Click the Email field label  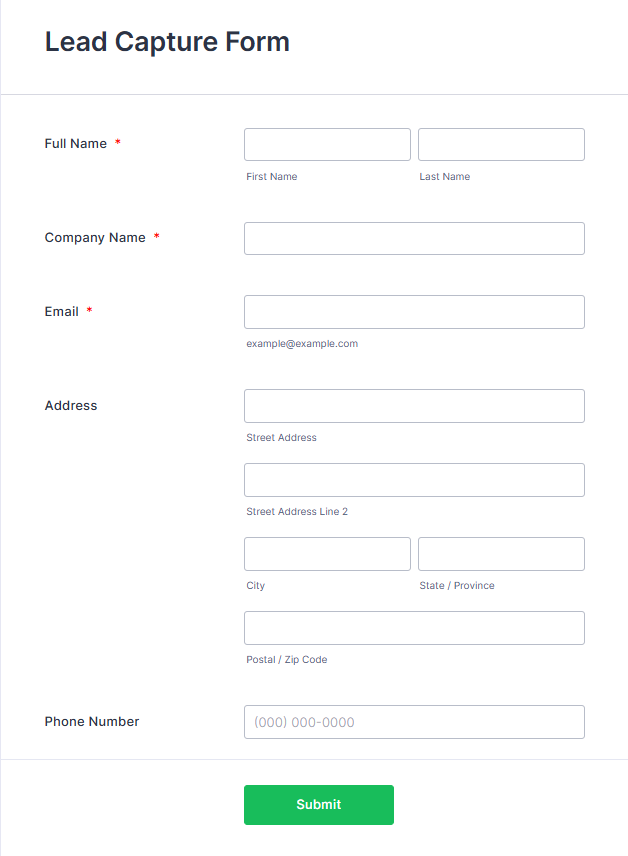[x=62, y=312]
